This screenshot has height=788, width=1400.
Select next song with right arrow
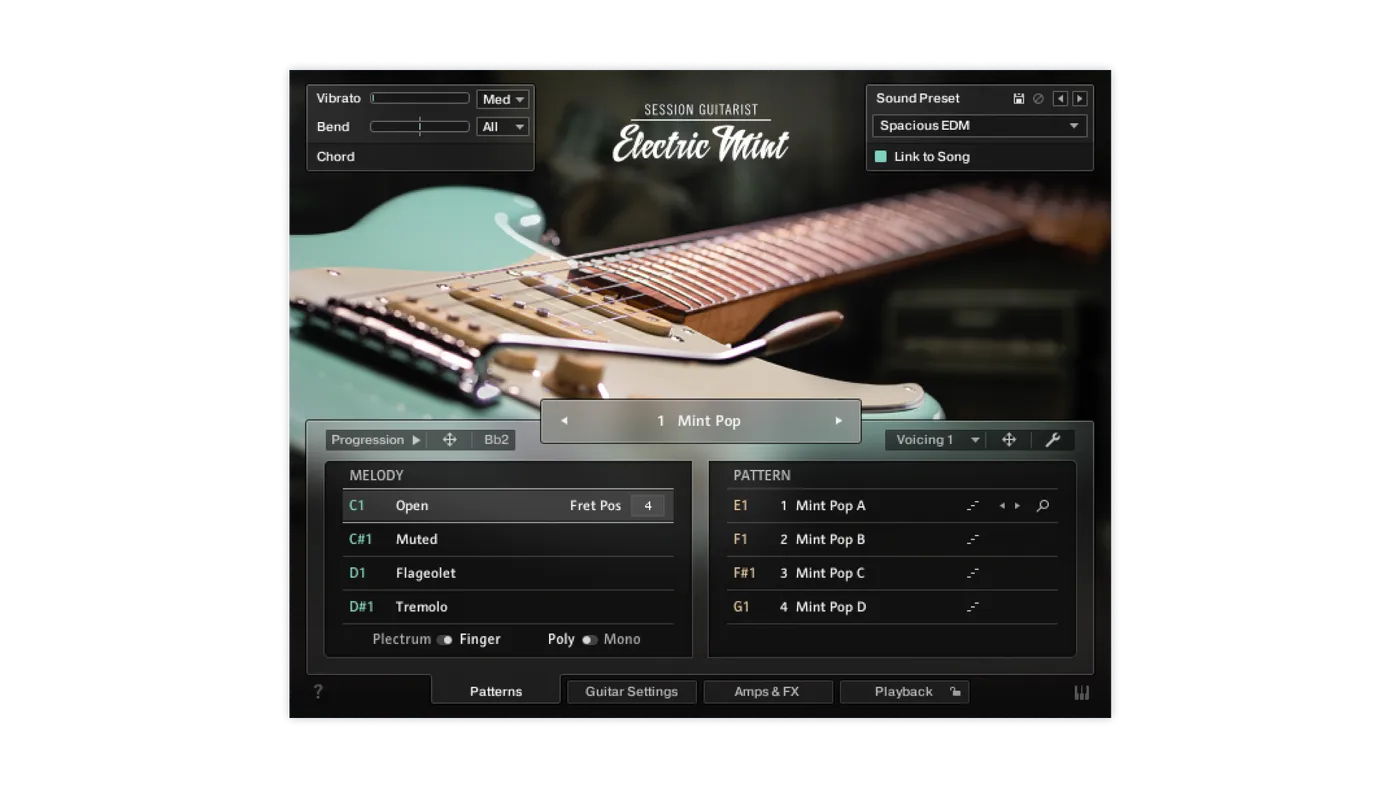[838, 421]
